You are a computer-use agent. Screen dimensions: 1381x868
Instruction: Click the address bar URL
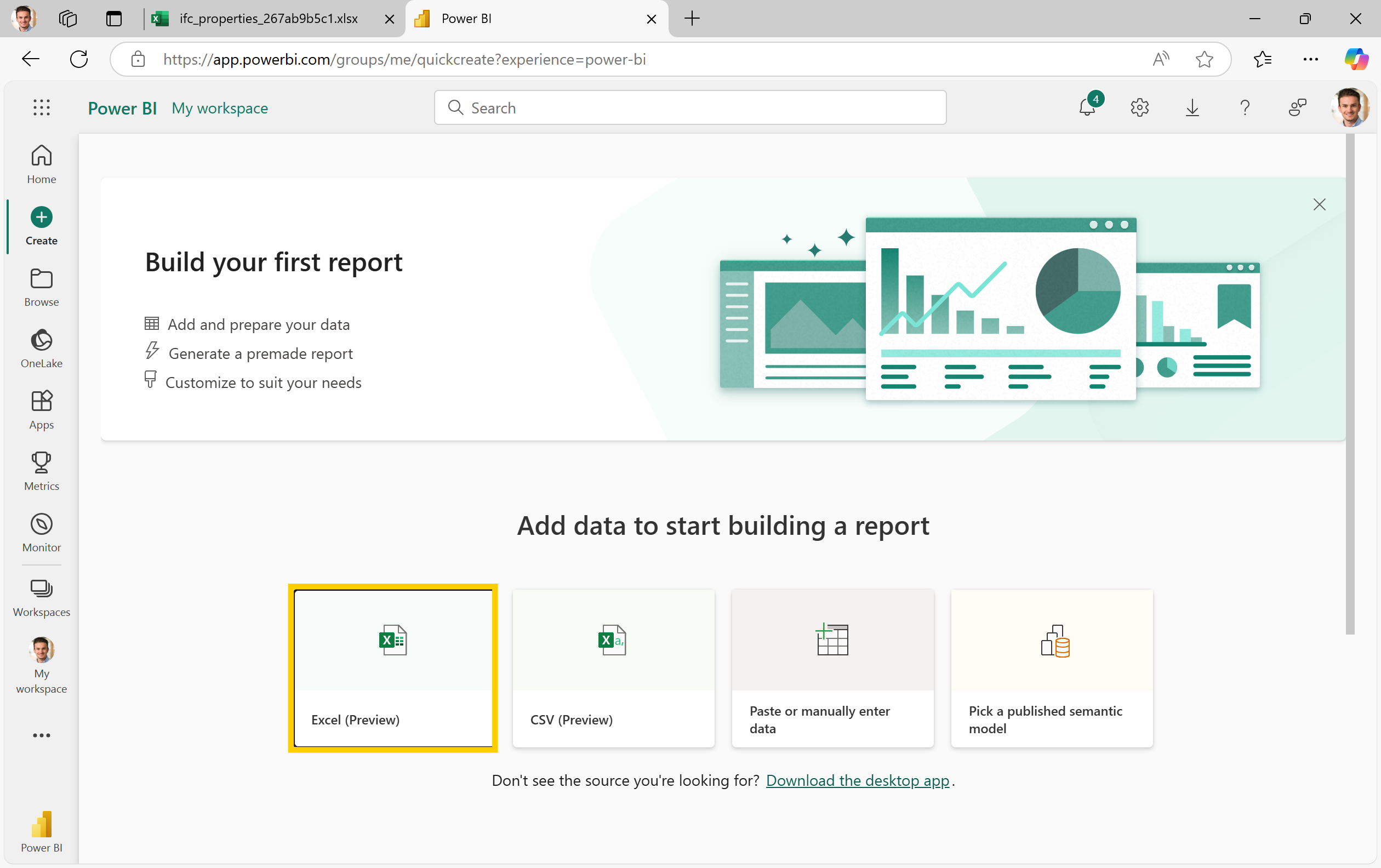(404, 59)
